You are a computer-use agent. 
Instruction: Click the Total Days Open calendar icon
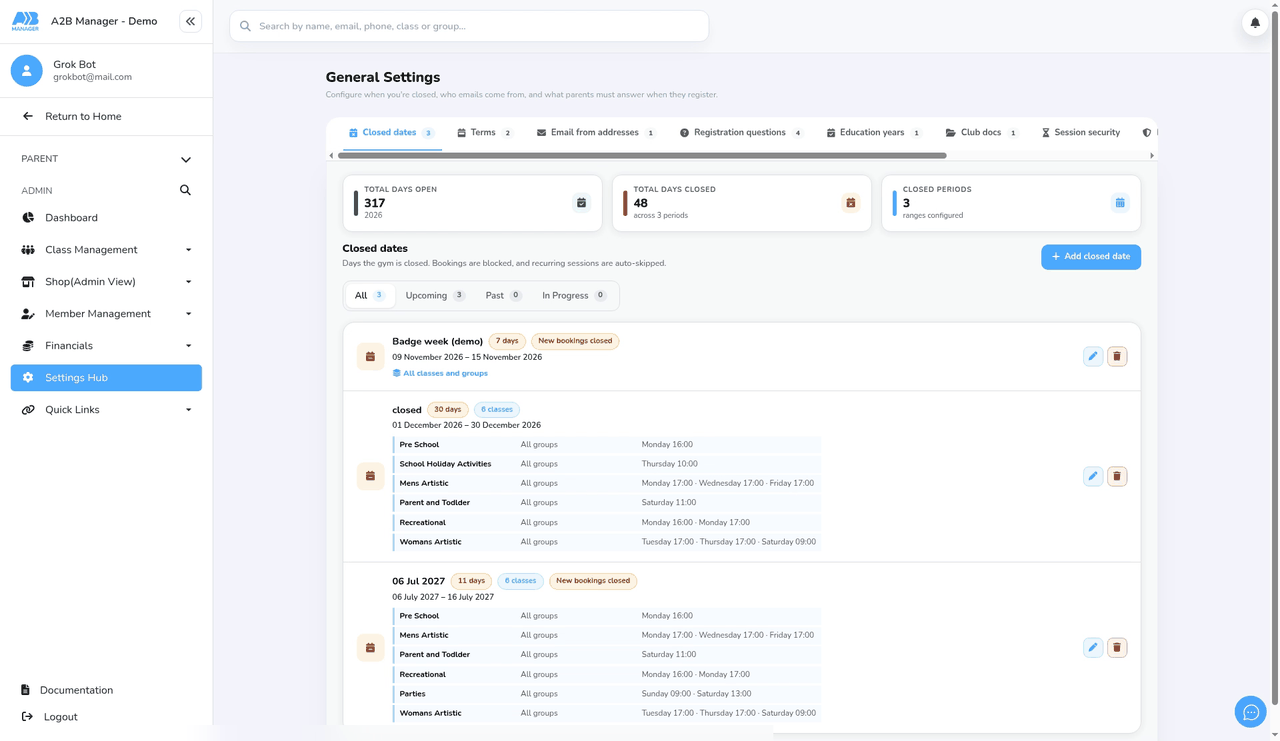pyautogui.click(x=581, y=203)
